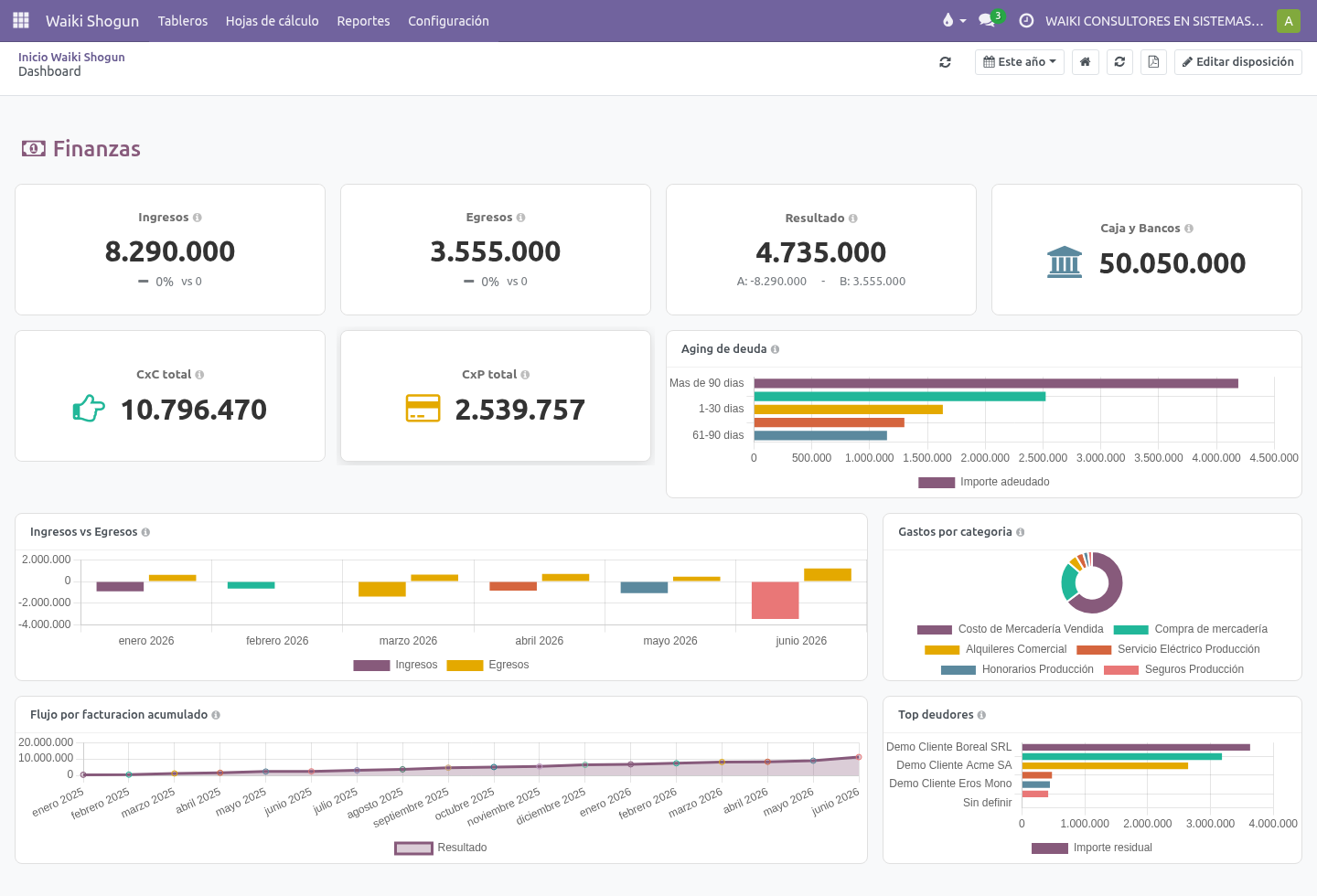The height and width of the screenshot is (896, 1317).
Task: Open the user avatar menu
Action: [1289, 20]
